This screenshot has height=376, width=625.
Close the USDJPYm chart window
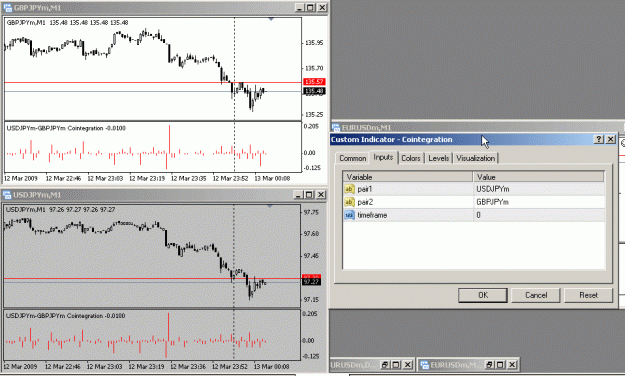coord(320,195)
